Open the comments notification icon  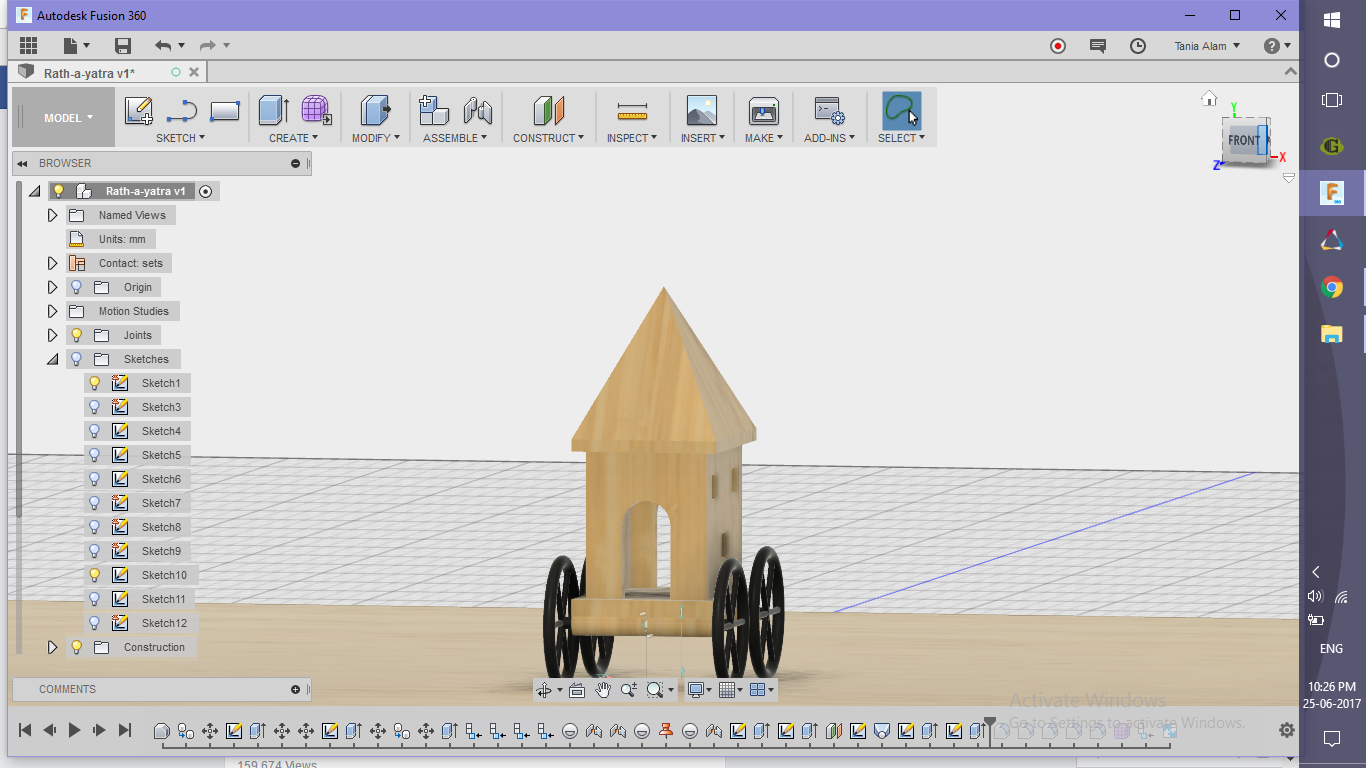(x=1098, y=46)
